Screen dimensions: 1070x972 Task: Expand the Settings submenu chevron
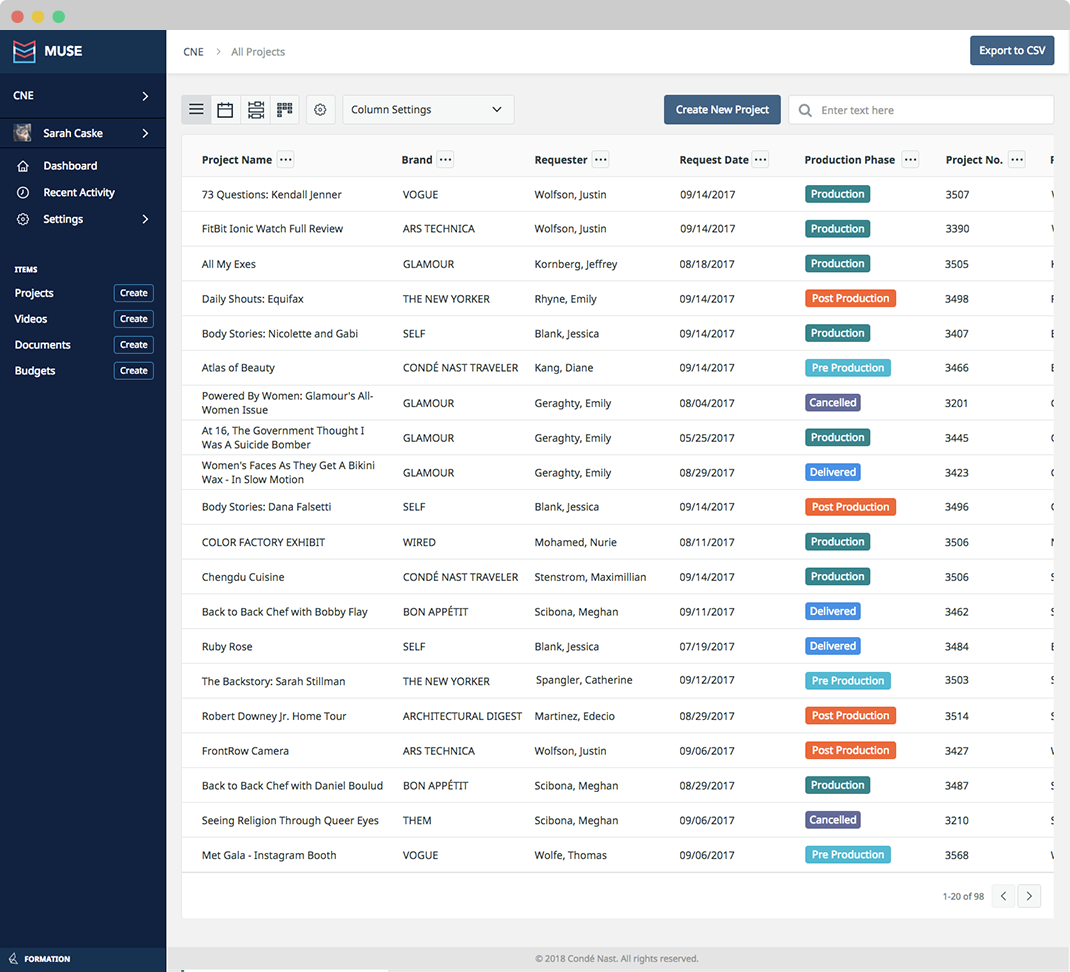tap(145, 219)
